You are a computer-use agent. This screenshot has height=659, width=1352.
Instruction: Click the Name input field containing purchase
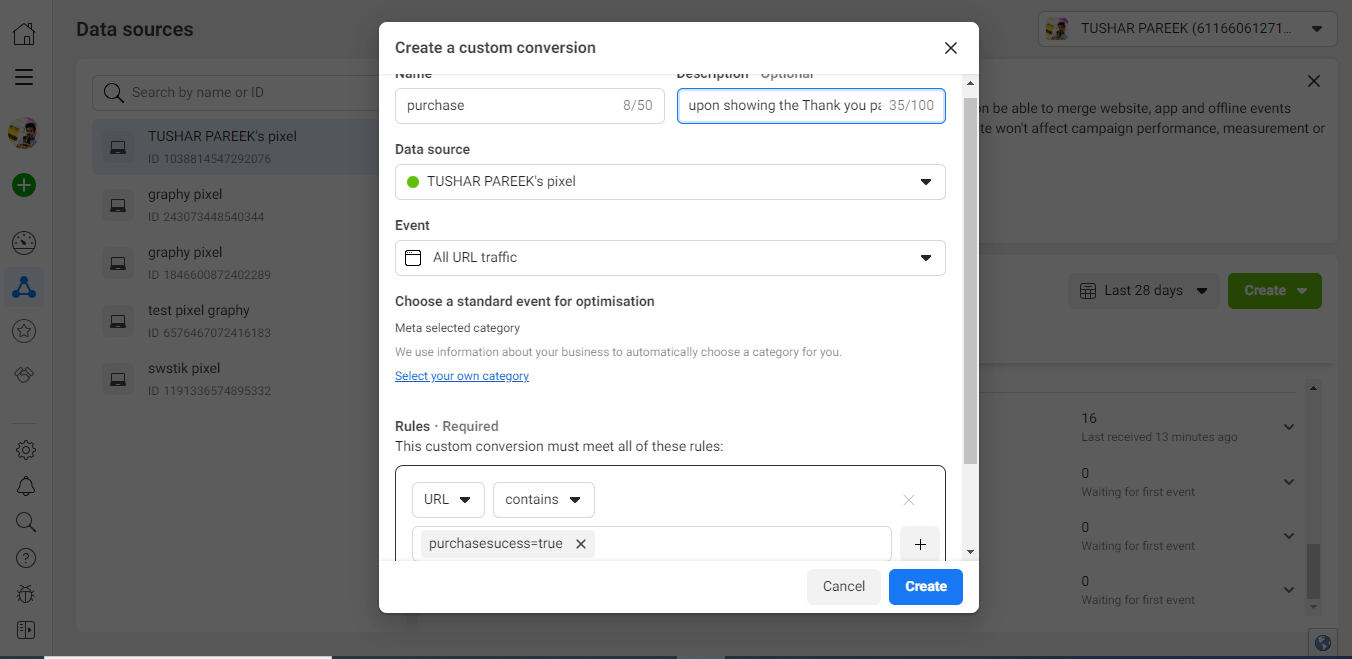[x=510, y=106]
